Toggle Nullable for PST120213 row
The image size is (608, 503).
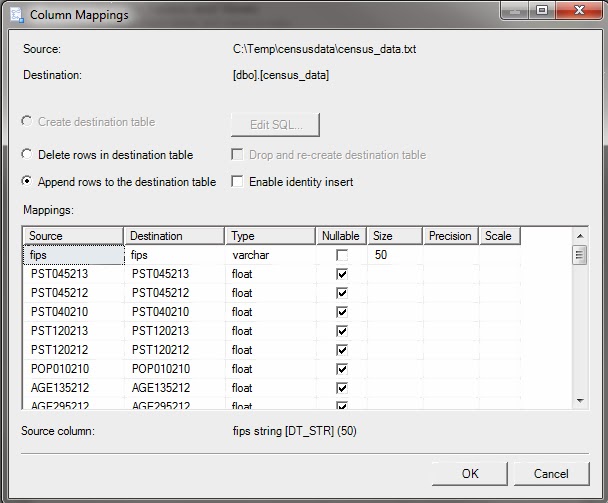[341, 331]
